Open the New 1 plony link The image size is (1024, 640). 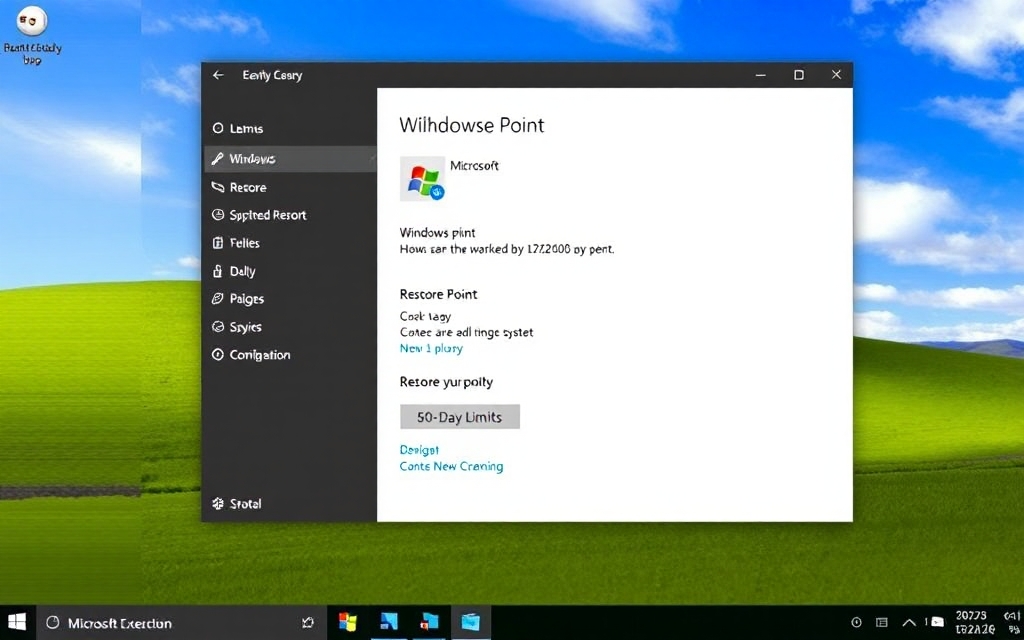431,349
